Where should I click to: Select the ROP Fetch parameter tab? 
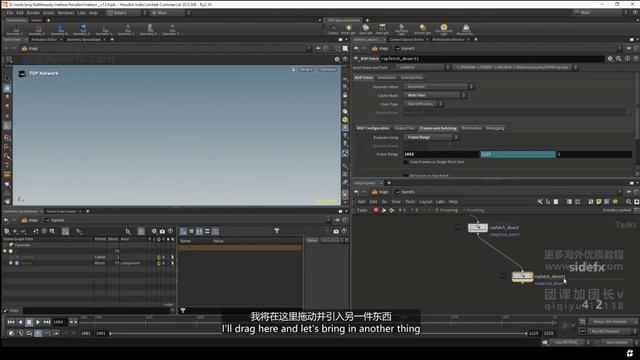click(363, 78)
